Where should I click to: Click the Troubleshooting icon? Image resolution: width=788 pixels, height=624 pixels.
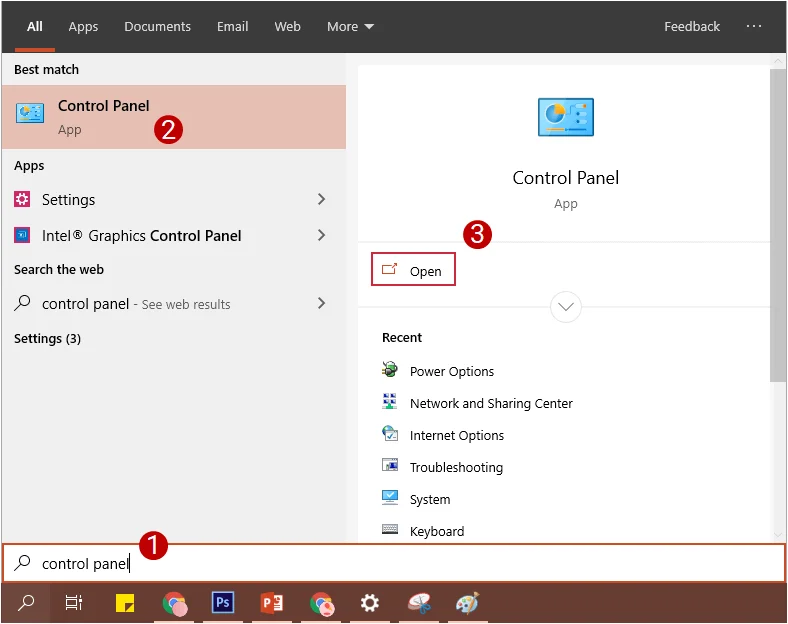390,465
